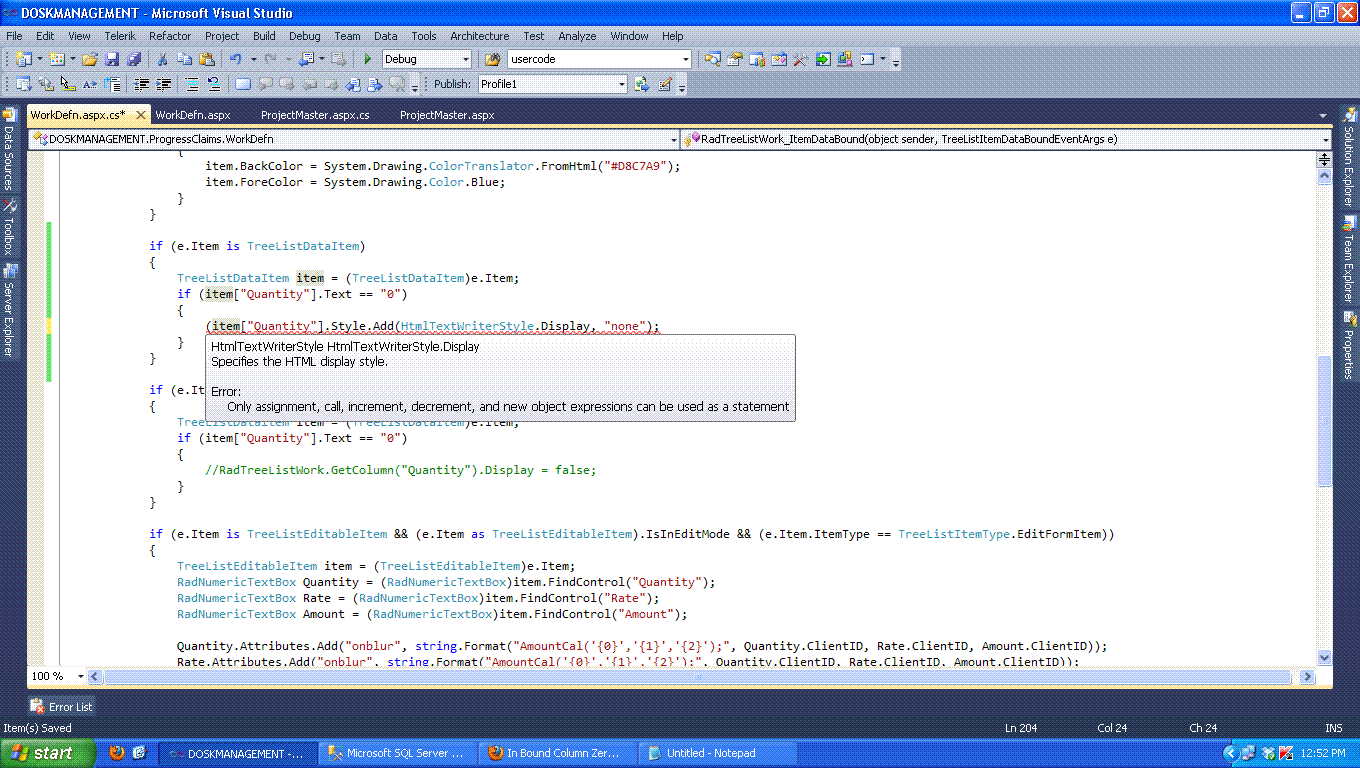
Task: Save the current file with floppy icon
Action: click(x=112, y=60)
